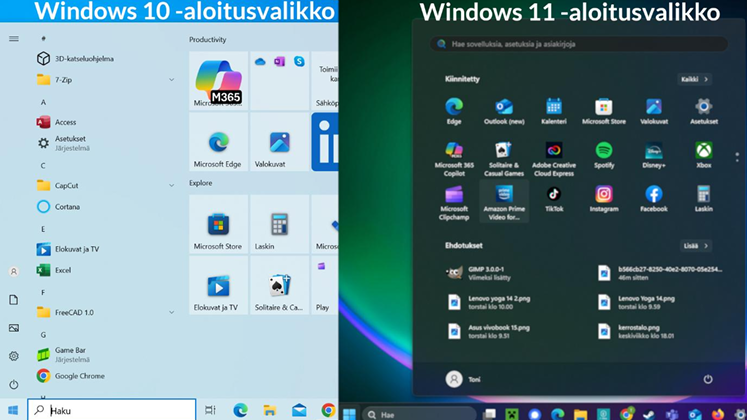
Task: Click the Windows 11 power button
Action: (708, 379)
